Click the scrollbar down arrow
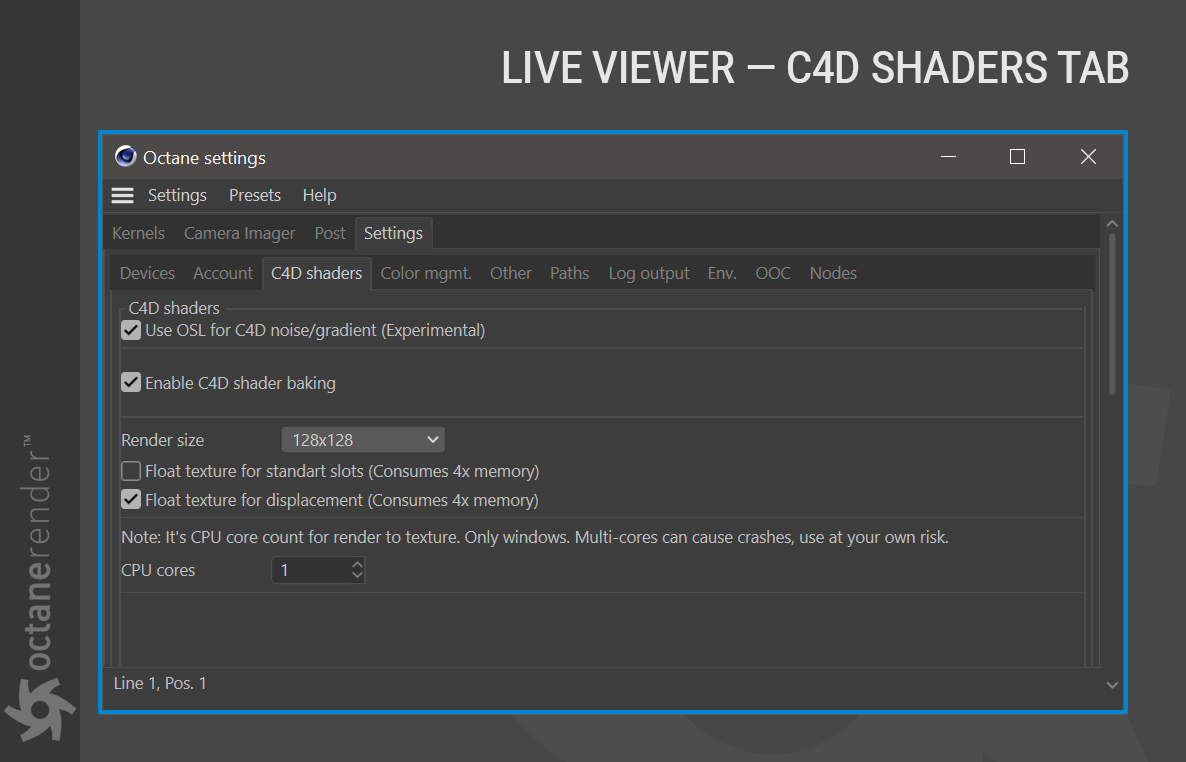 [x=1112, y=685]
